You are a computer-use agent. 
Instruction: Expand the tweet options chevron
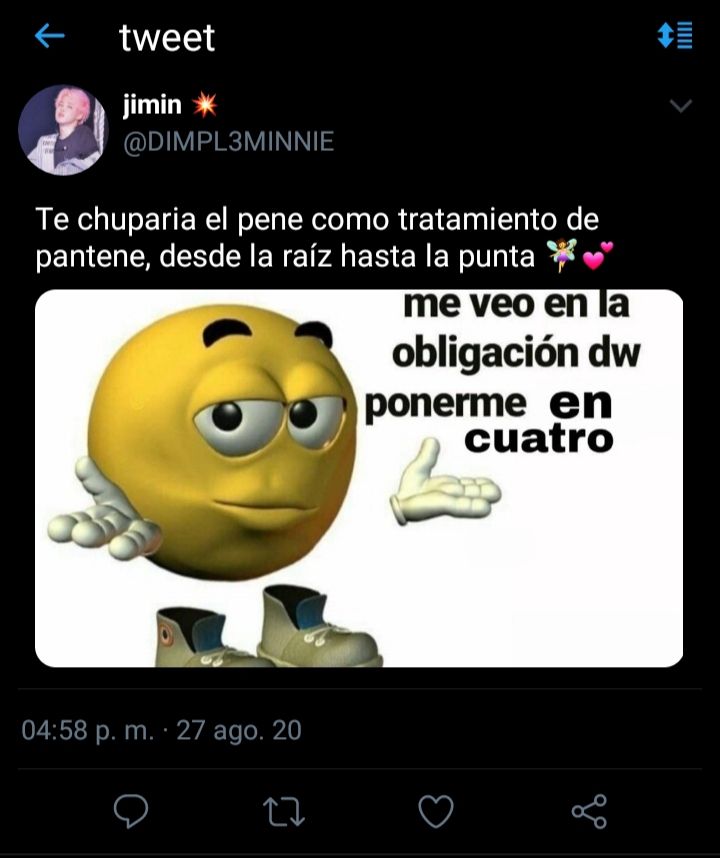[681, 105]
